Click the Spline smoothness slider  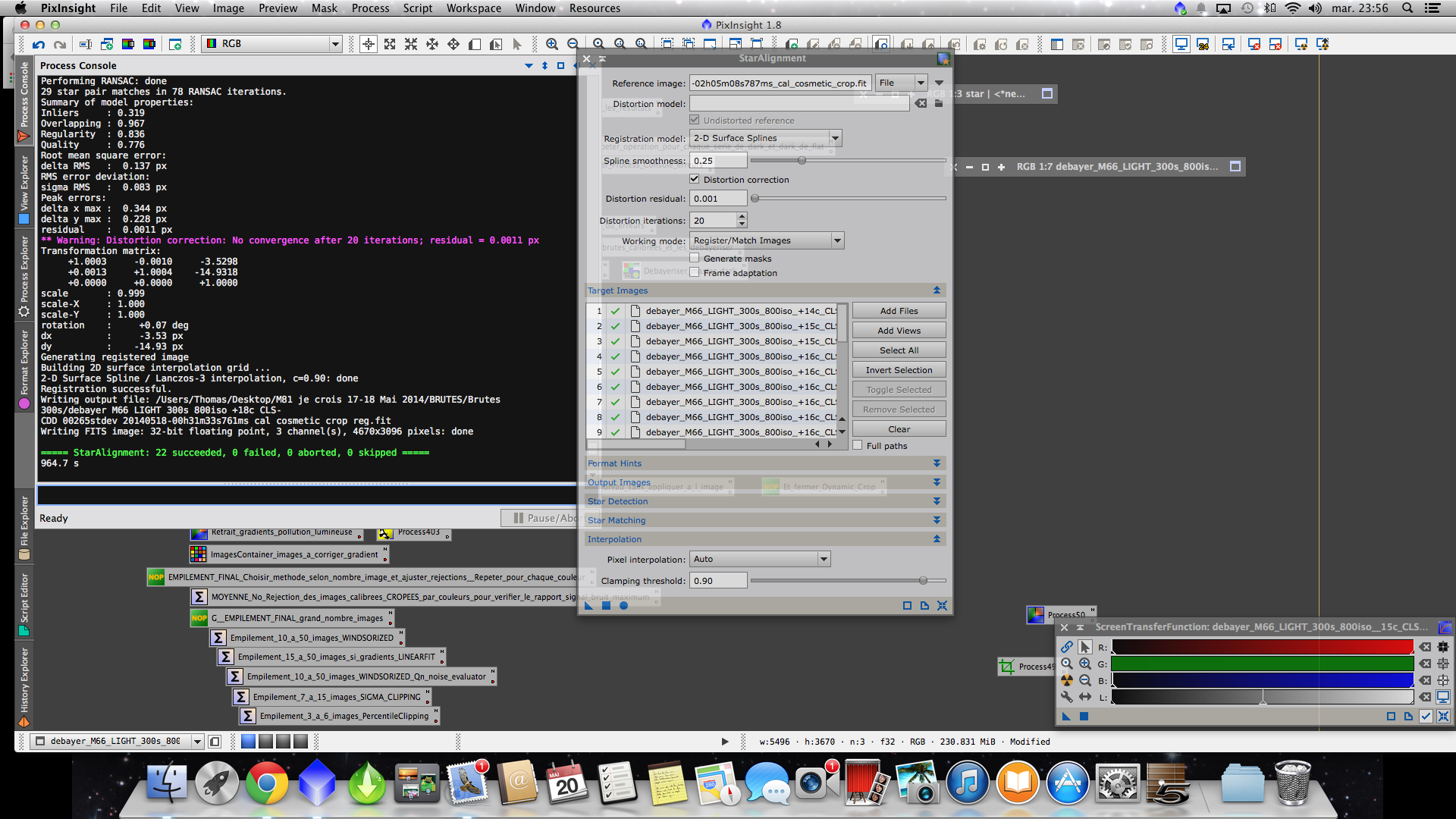pyautogui.click(x=802, y=161)
